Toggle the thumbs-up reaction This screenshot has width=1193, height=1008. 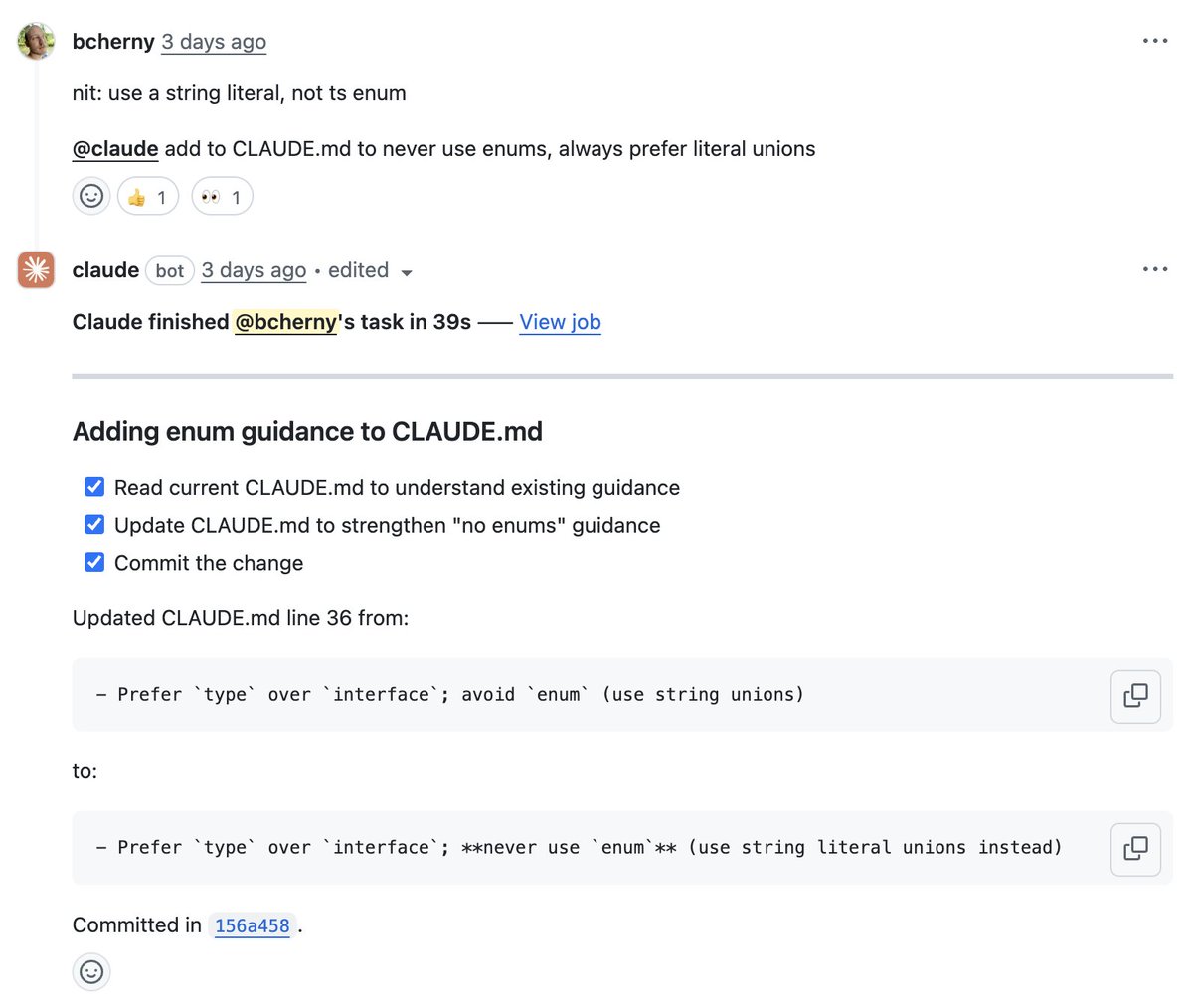click(x=147, y=196)
